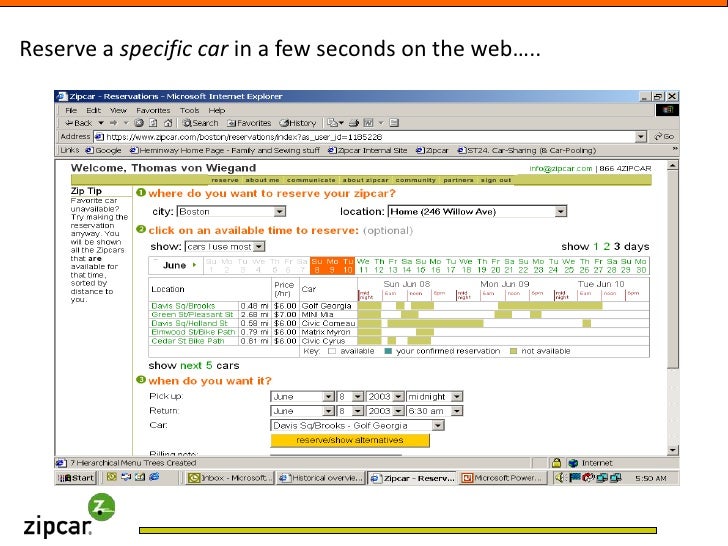Switch to Microsoft PowerPoint taskbar item
Screen dimensions: 728x546
pos(503,478)
